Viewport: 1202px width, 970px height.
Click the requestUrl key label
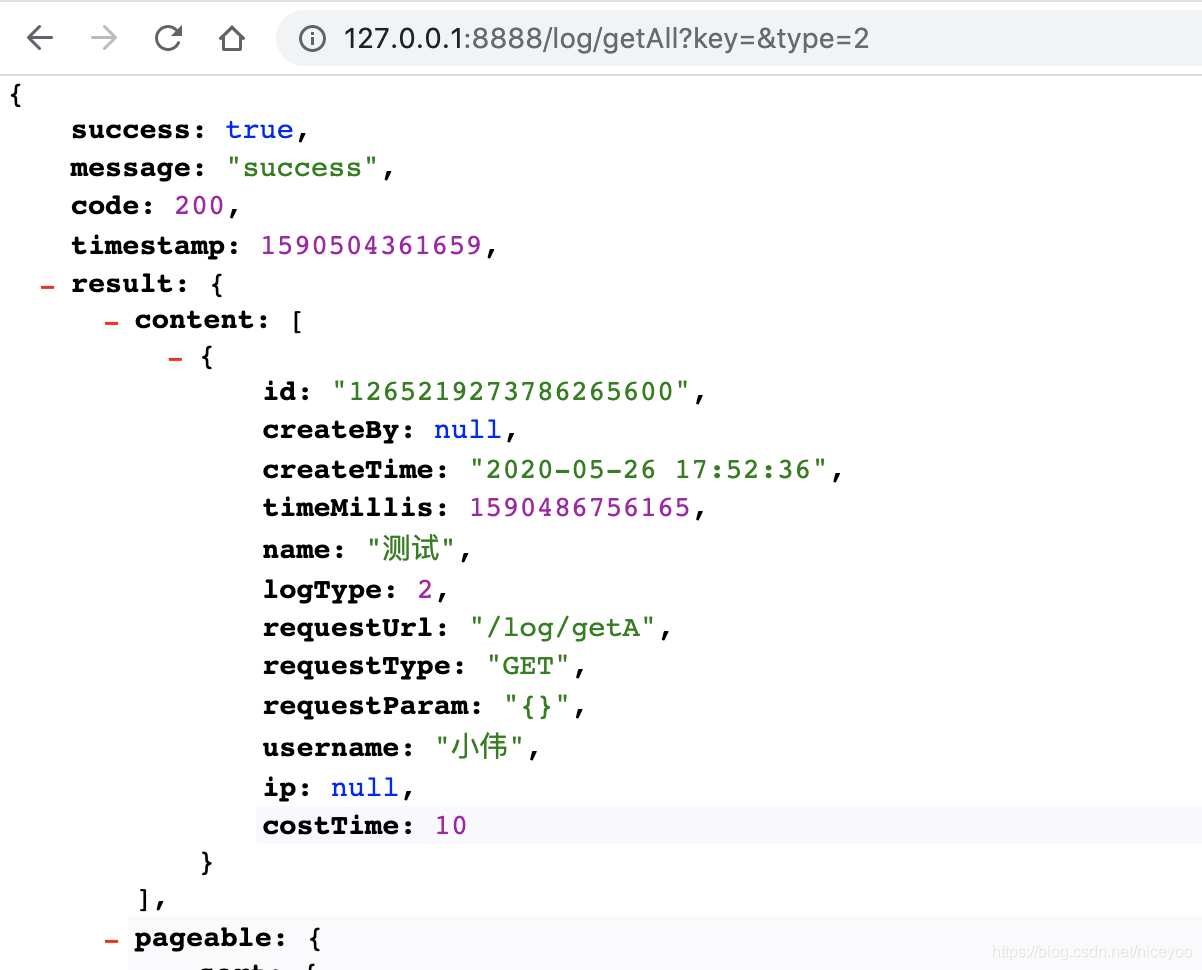pyautogui.click(x=356, y=628)
